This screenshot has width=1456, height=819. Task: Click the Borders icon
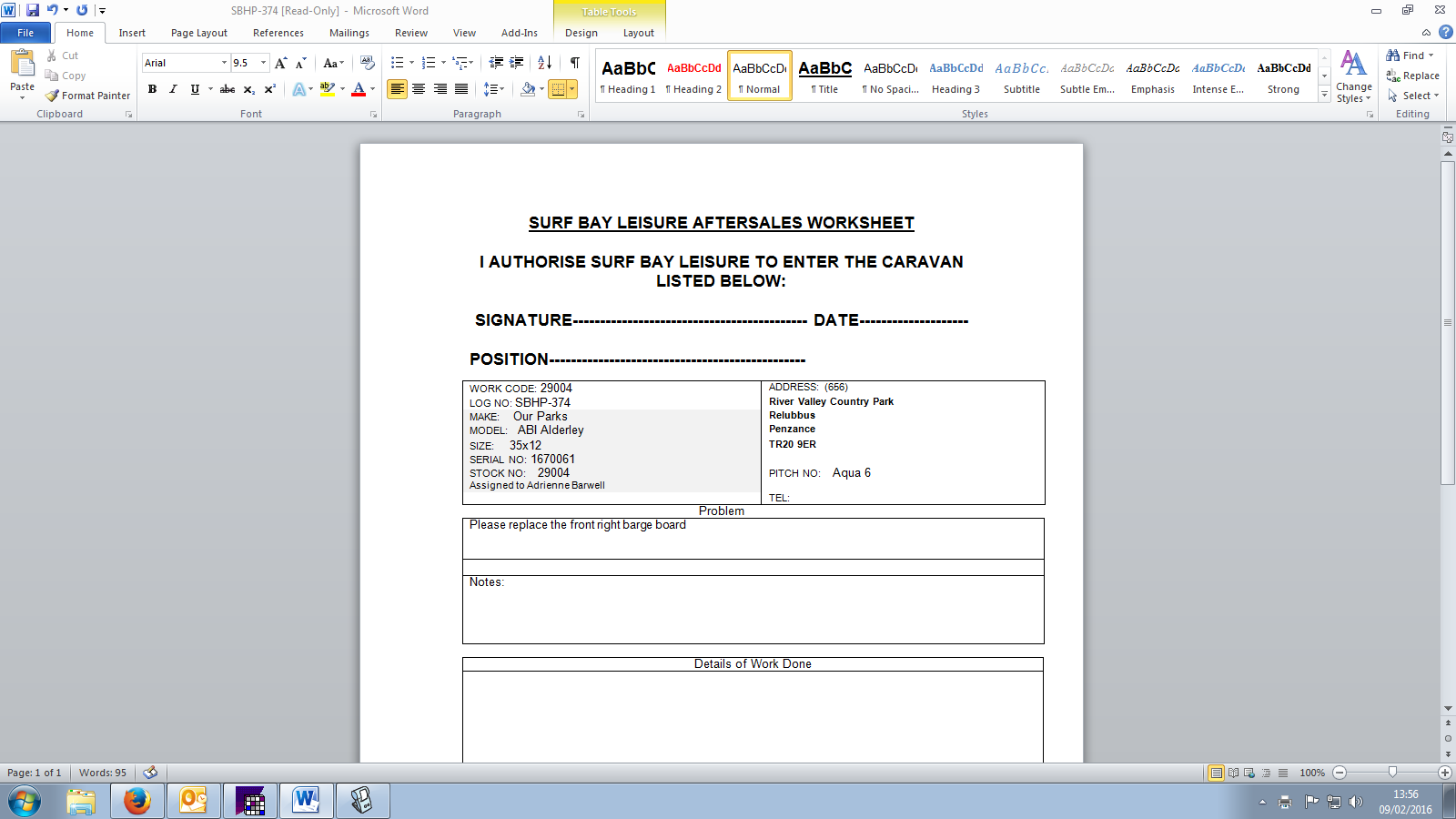click(x=558, y=89)
